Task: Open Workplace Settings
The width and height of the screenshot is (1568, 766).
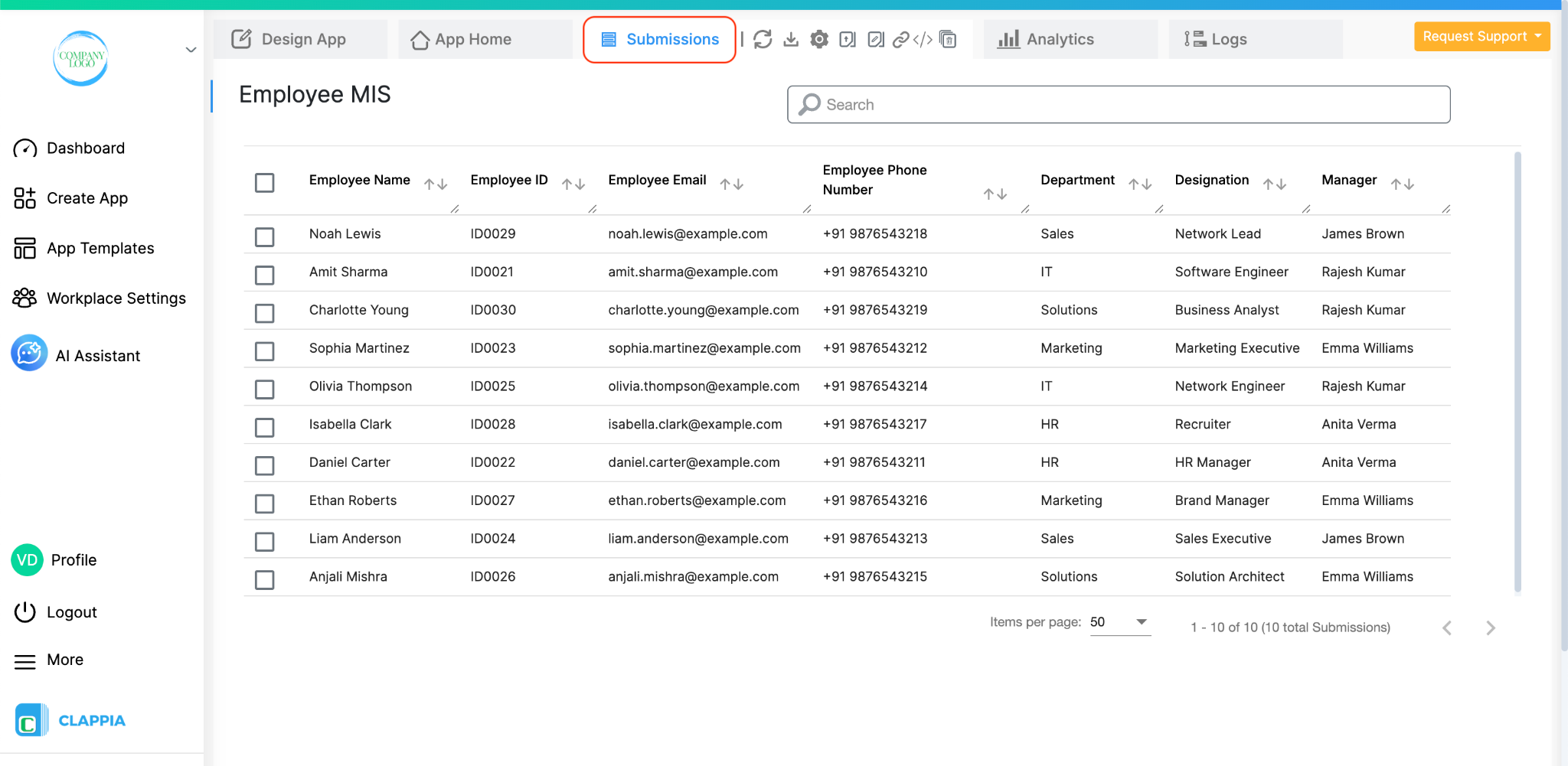Action: pyautogui.click(x=116, y=298)
